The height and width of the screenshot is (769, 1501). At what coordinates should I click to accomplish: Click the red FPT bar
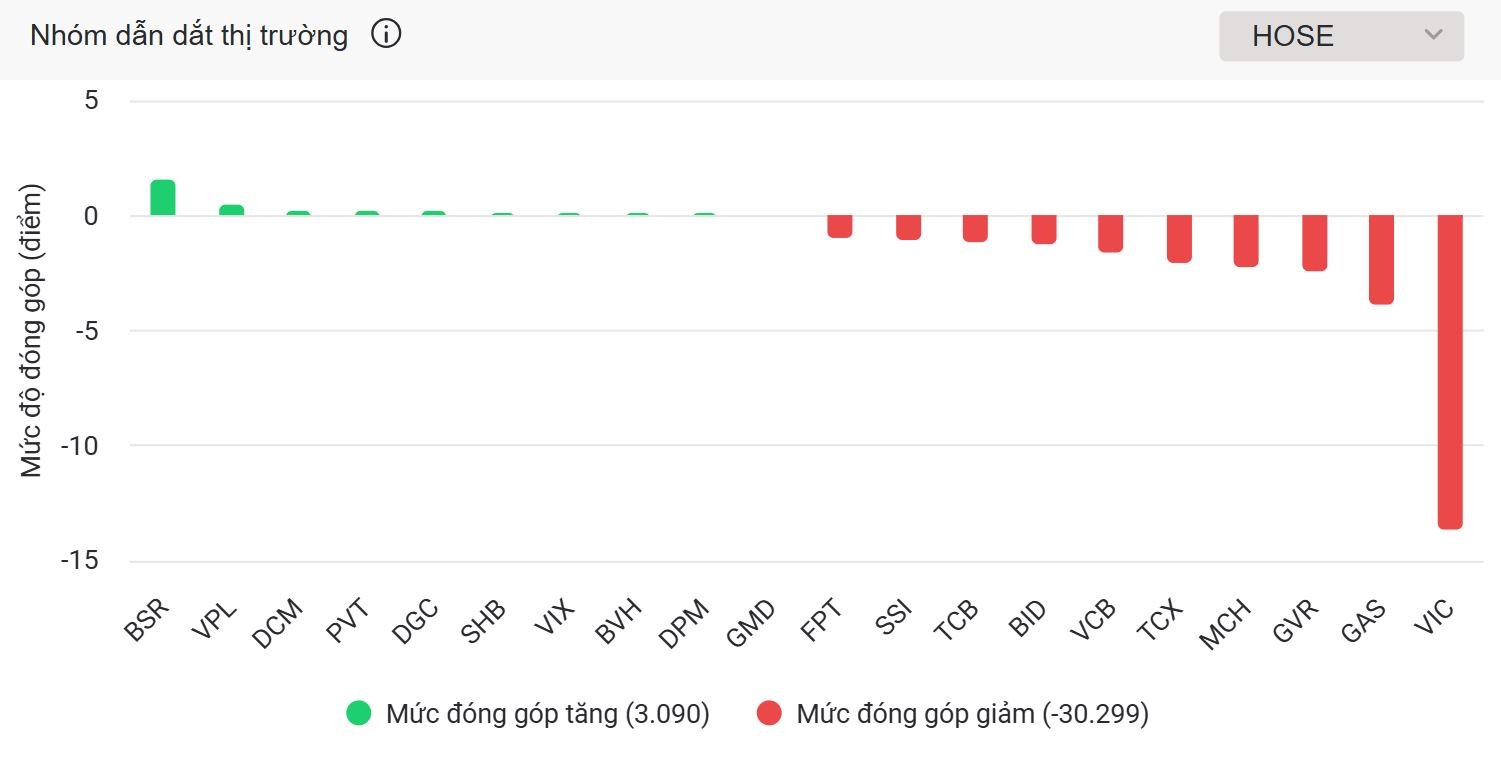838,228
